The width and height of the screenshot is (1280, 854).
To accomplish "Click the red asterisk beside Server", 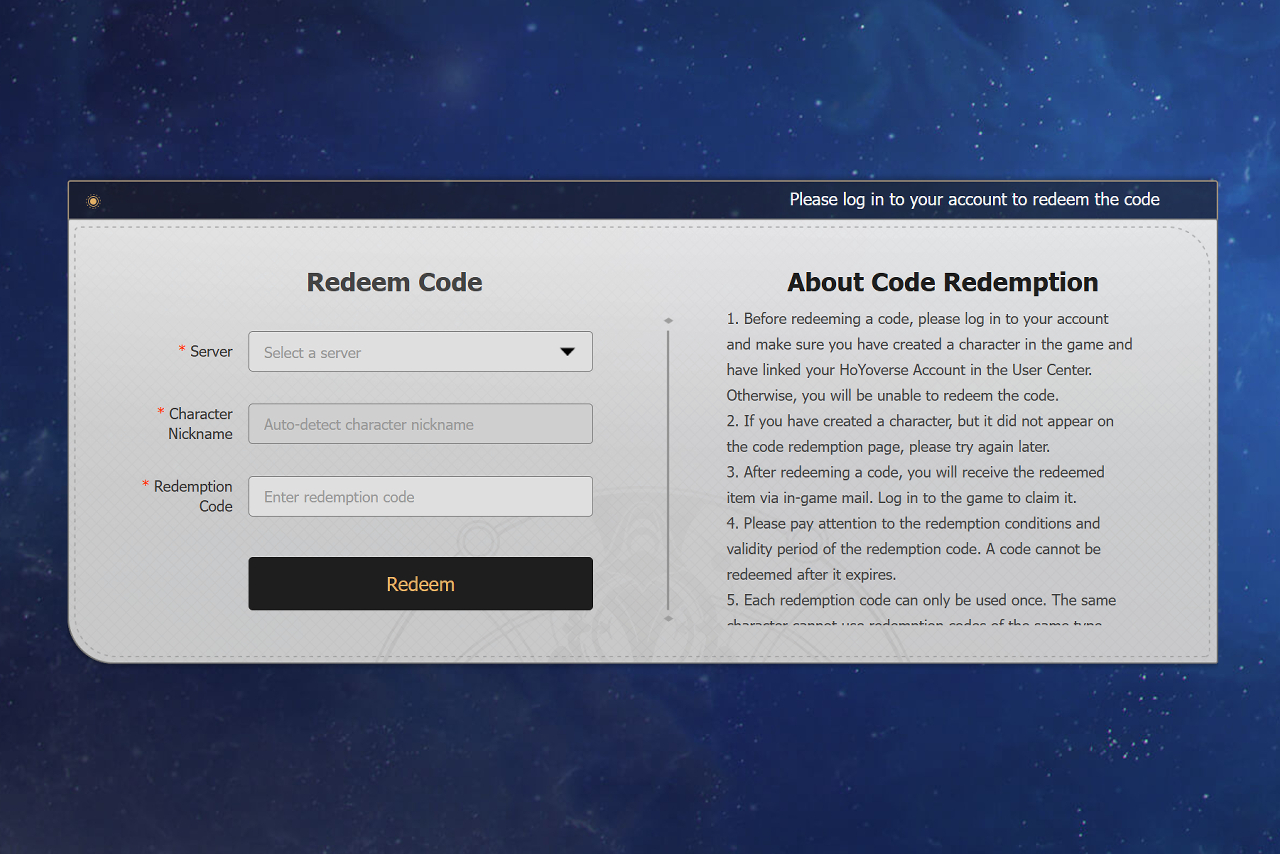I will click(x=182, y=350).
